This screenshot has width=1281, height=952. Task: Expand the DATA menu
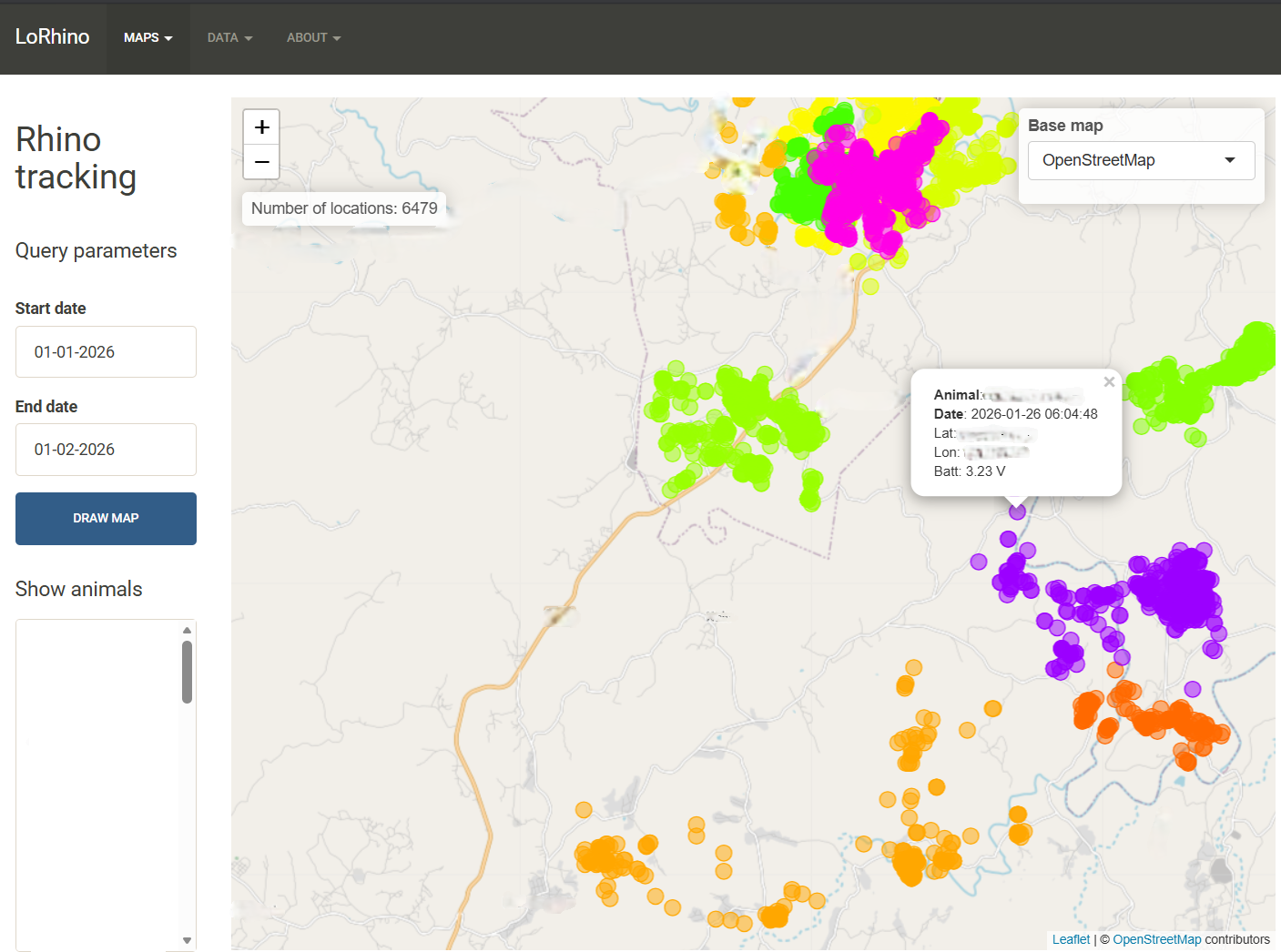[x=229, y=37]
